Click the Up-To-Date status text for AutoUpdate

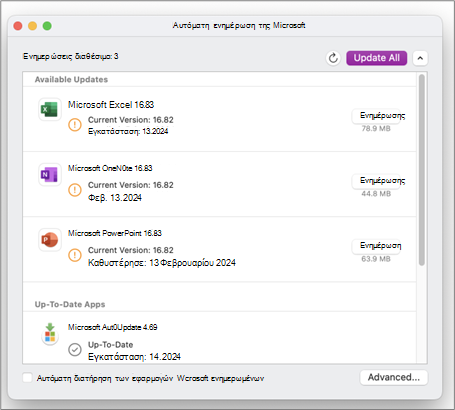110,345
